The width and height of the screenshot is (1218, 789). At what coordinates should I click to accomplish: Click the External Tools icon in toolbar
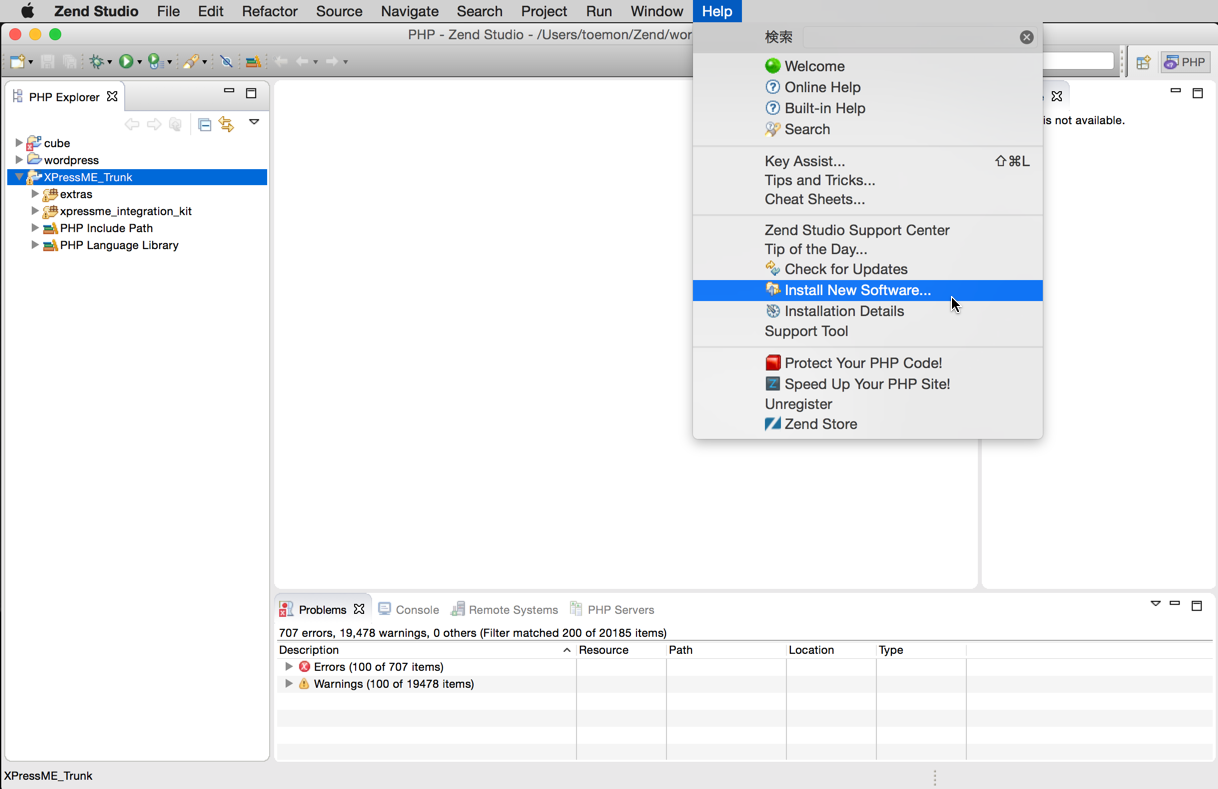coord(190,62)
